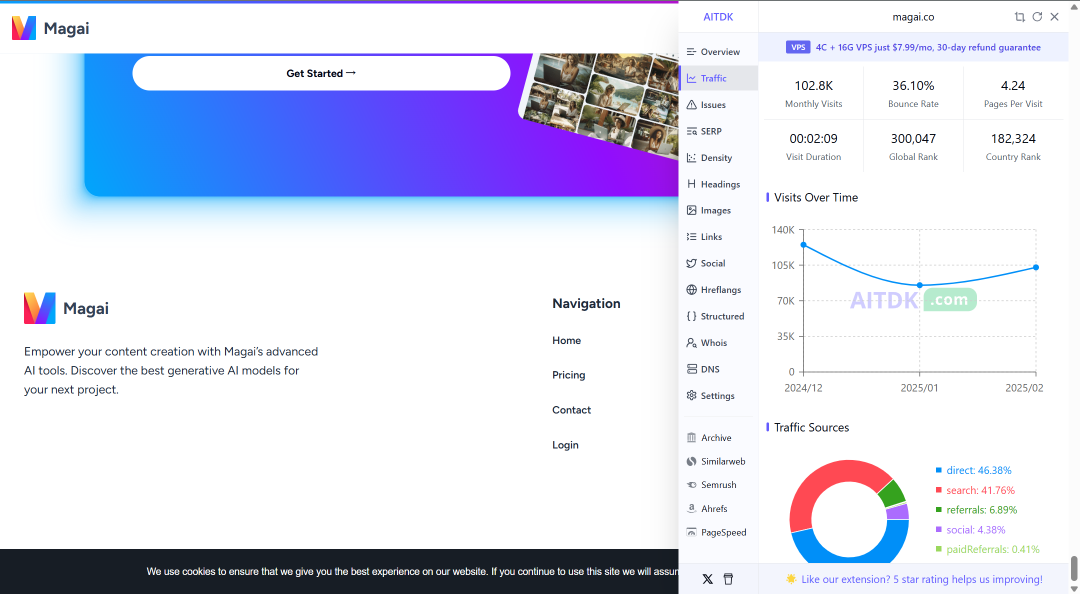The height and width of the screenshot is (594, 1080).
Task: Open the Density section
Action: click(x=718, y=158)
